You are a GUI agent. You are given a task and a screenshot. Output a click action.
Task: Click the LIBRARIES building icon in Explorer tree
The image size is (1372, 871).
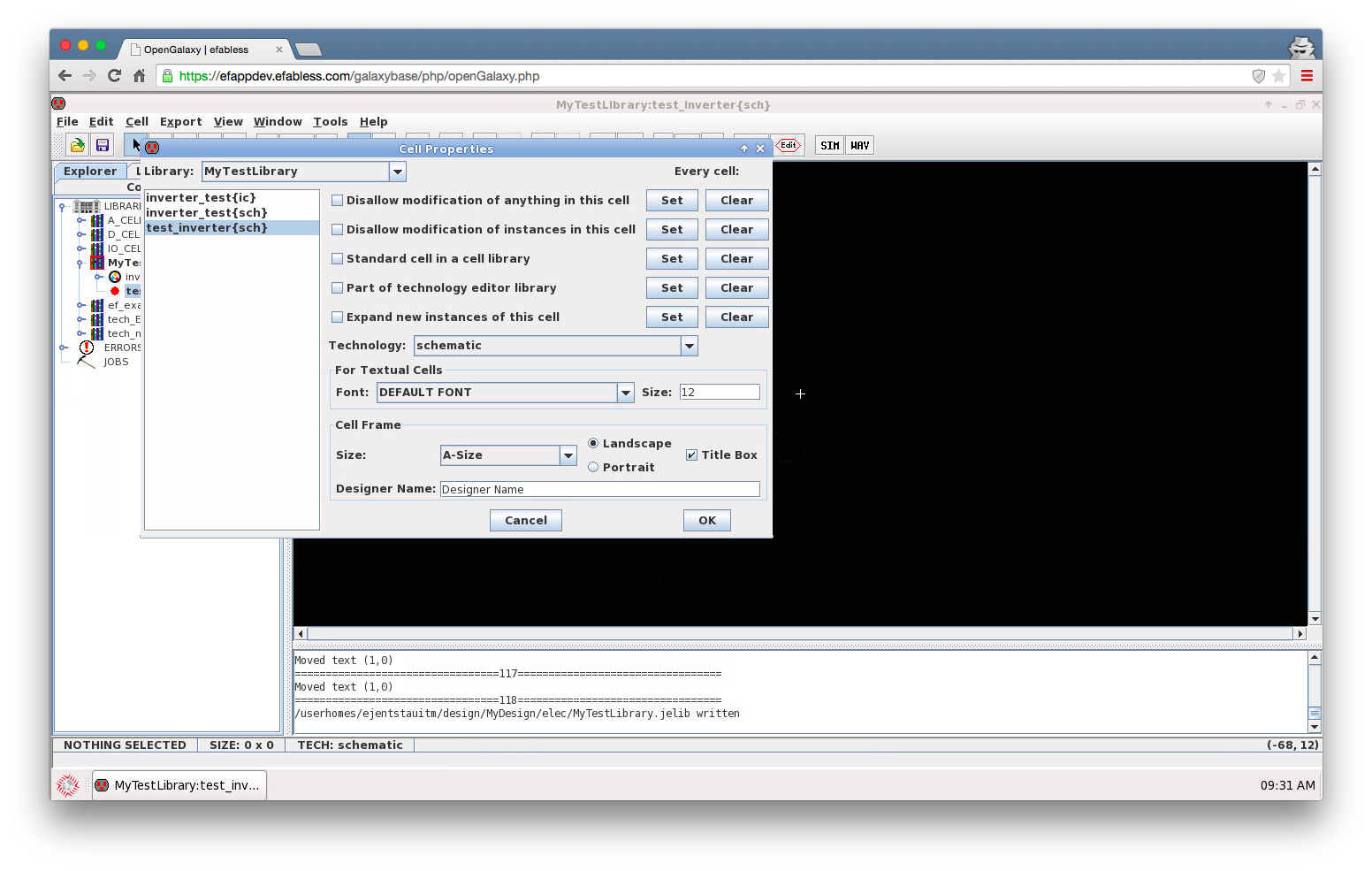click(87, 206)
